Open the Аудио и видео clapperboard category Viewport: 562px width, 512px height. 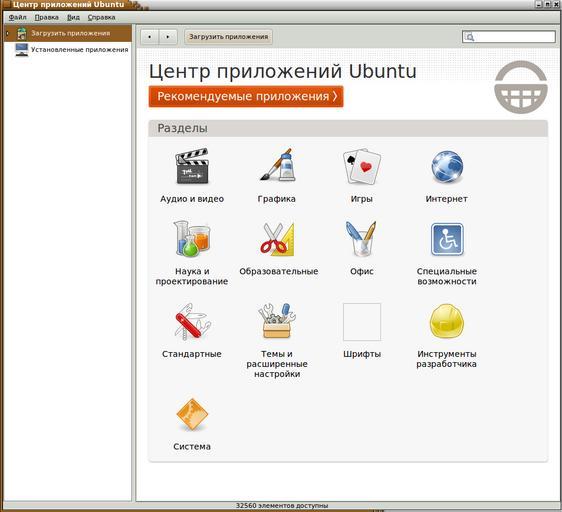click(192, 166)
